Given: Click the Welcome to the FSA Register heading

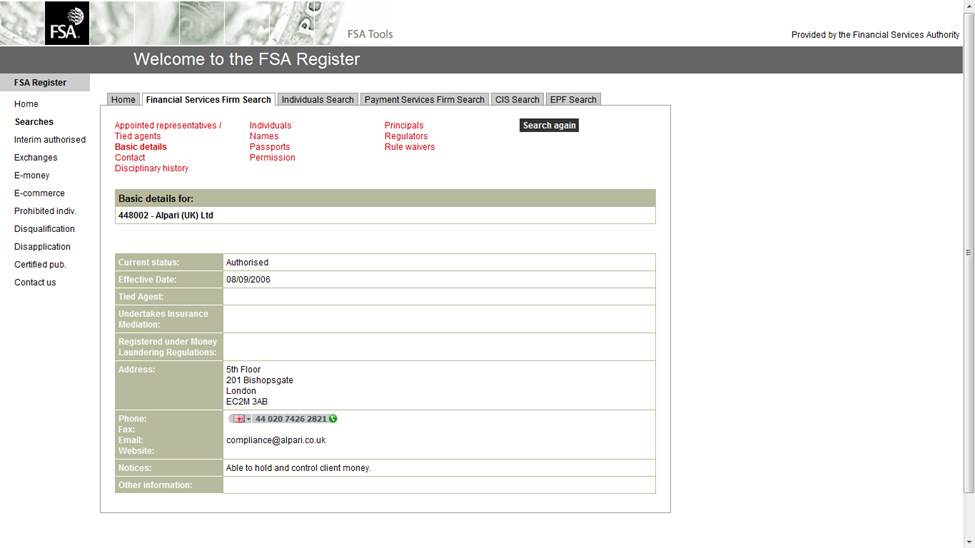Looking at the screenshot, I should pos(246,59).
